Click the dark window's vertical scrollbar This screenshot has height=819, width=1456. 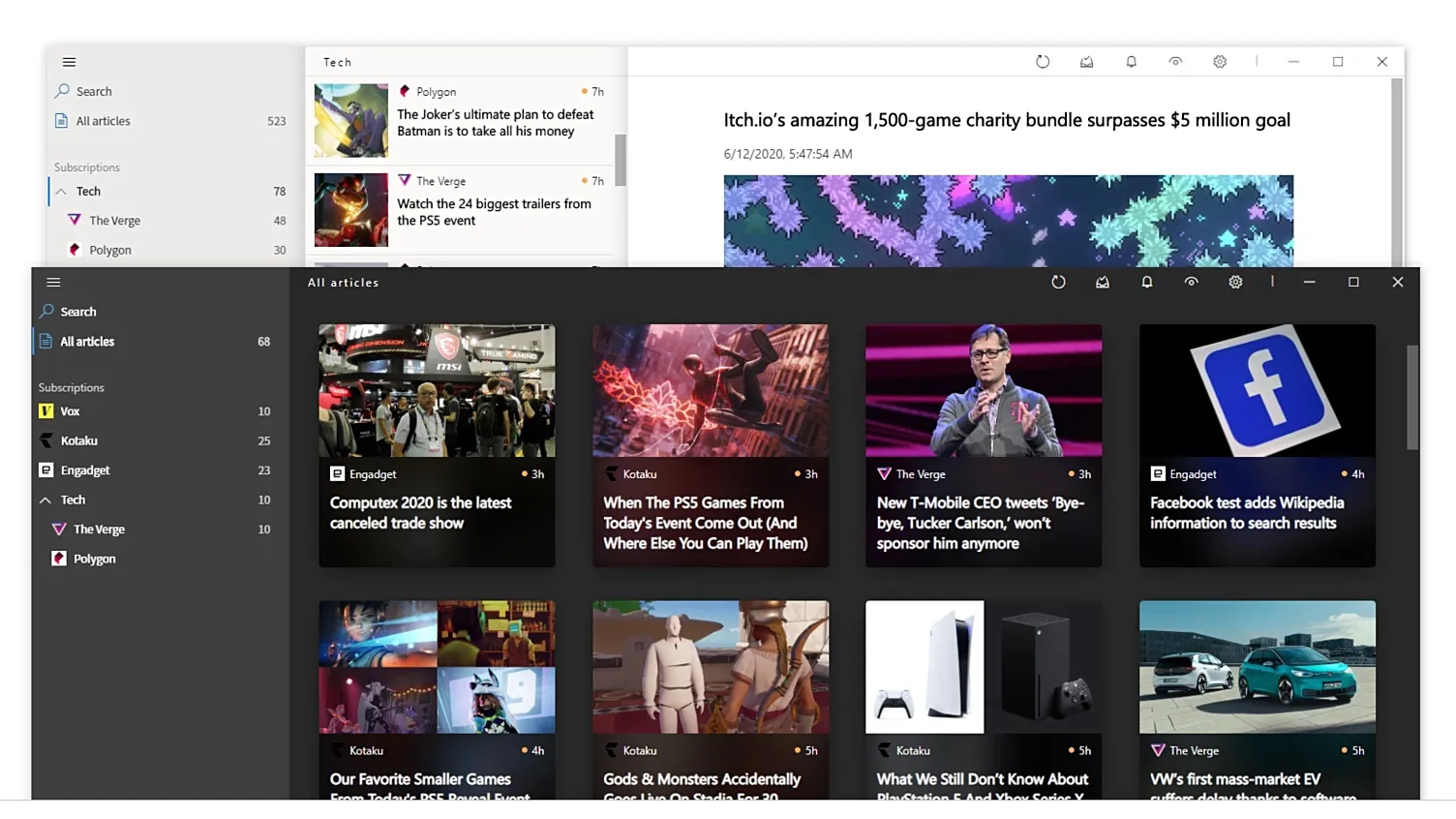(1412, 397)
